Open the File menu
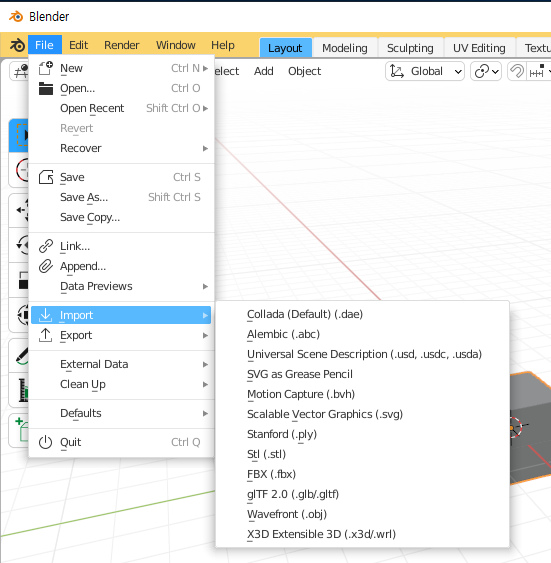The height and width of the screenshot is (563, 551). (45, 45)
